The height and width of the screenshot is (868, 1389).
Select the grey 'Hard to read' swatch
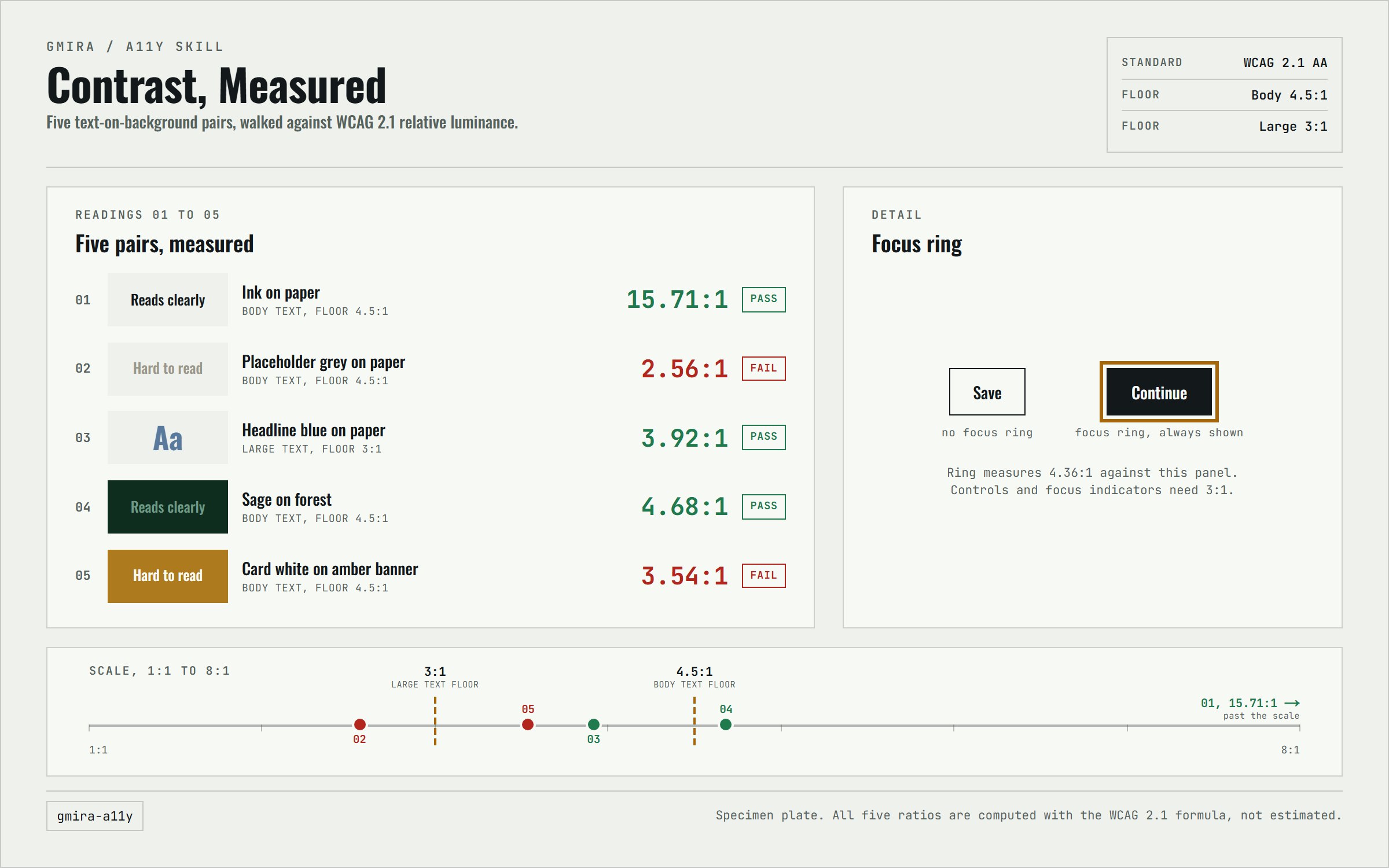click(168, 369)
